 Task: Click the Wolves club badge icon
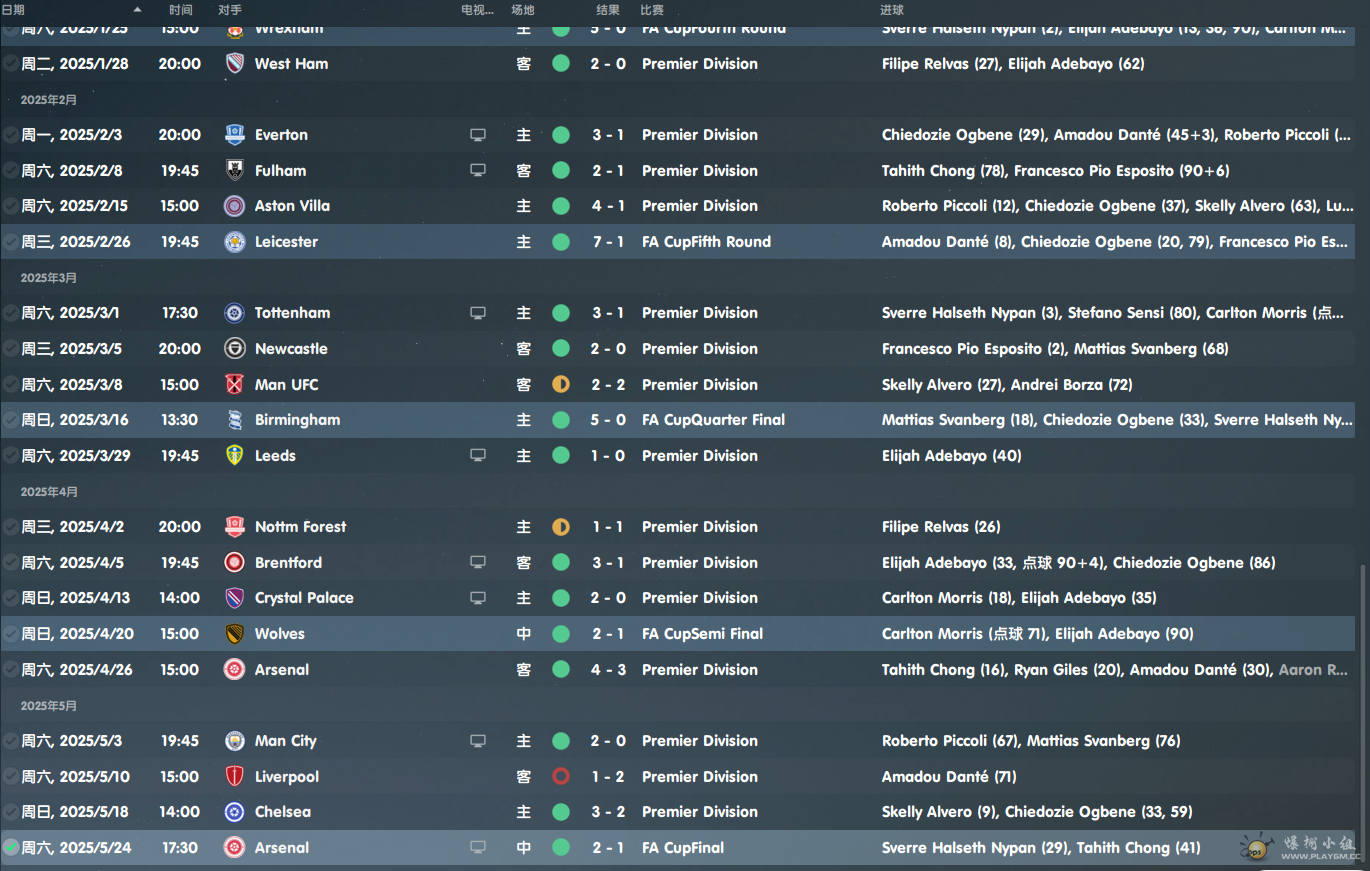[x=235, y=634]
